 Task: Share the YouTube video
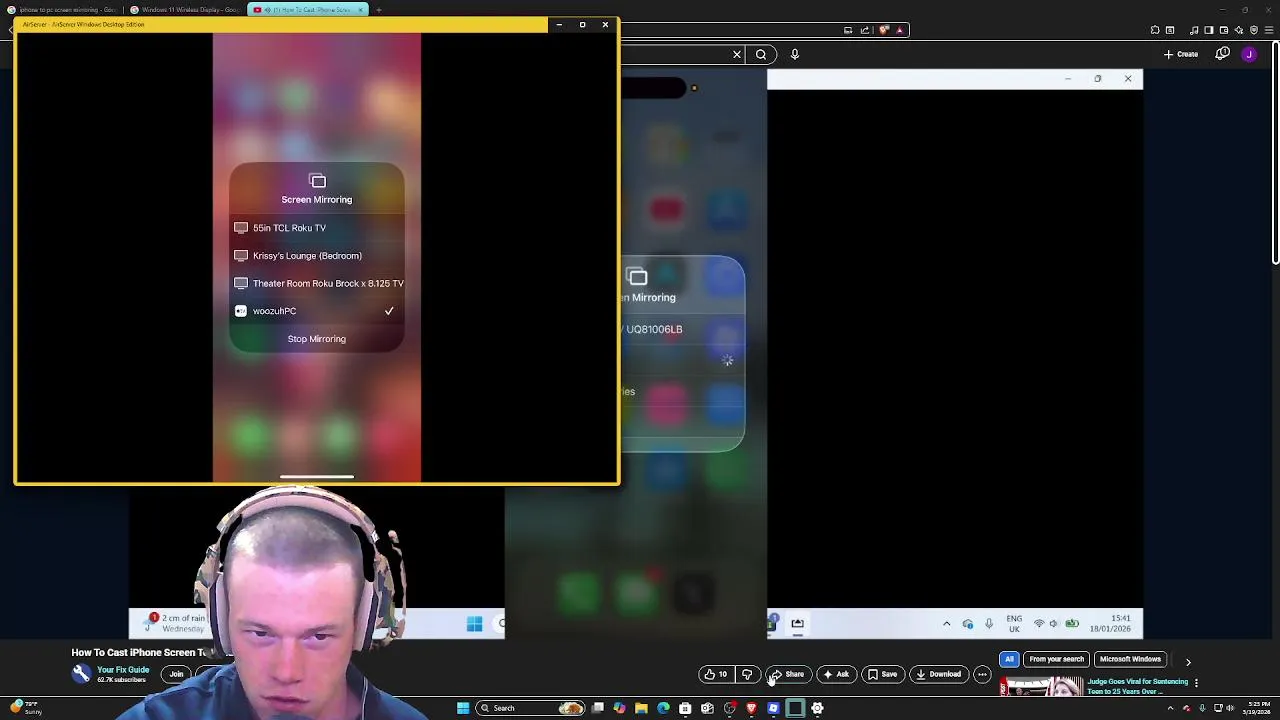tap(787, 674)
